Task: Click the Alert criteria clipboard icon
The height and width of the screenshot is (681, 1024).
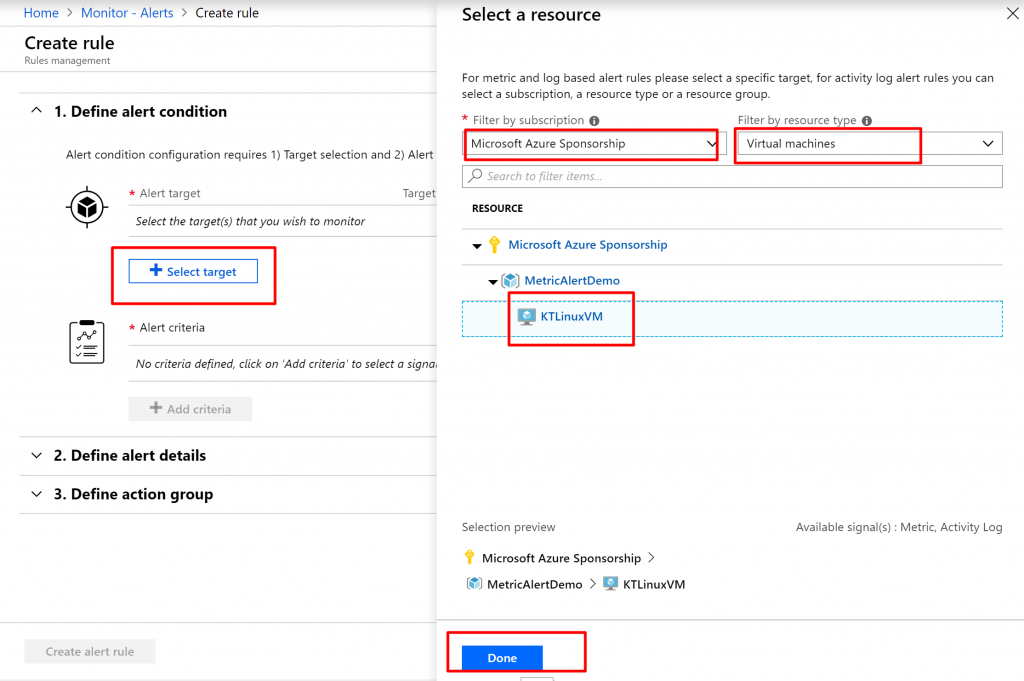Action: click(x=86, y=342)
